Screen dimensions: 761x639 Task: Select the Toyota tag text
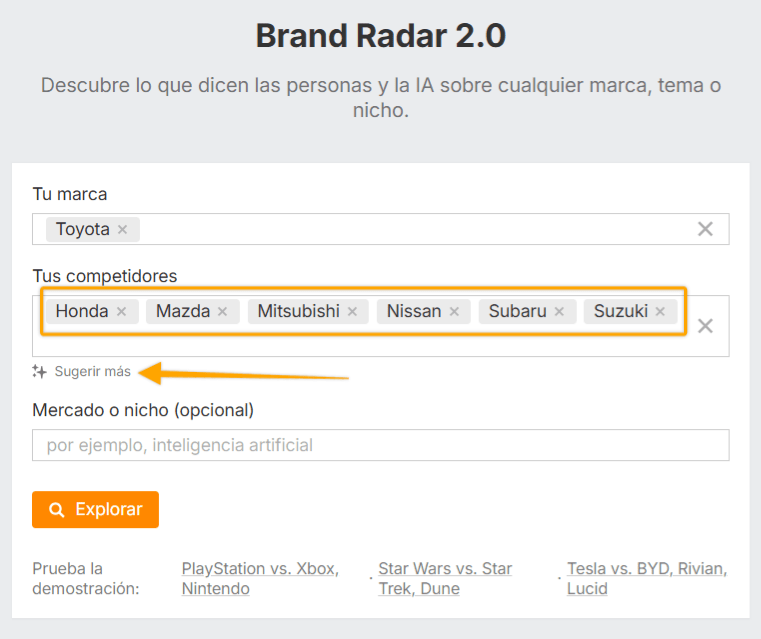83,229
